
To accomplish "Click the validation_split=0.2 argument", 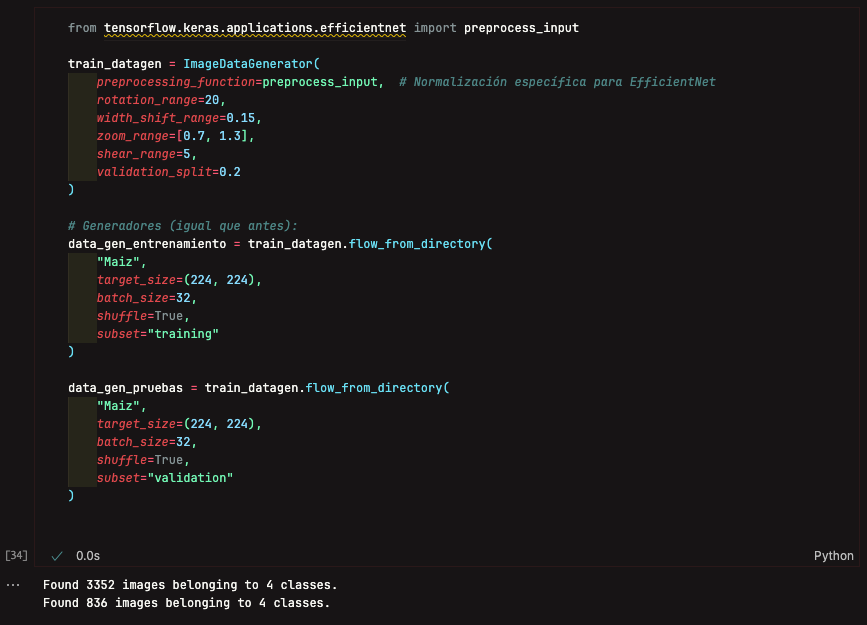I will [x=169, y=172].
